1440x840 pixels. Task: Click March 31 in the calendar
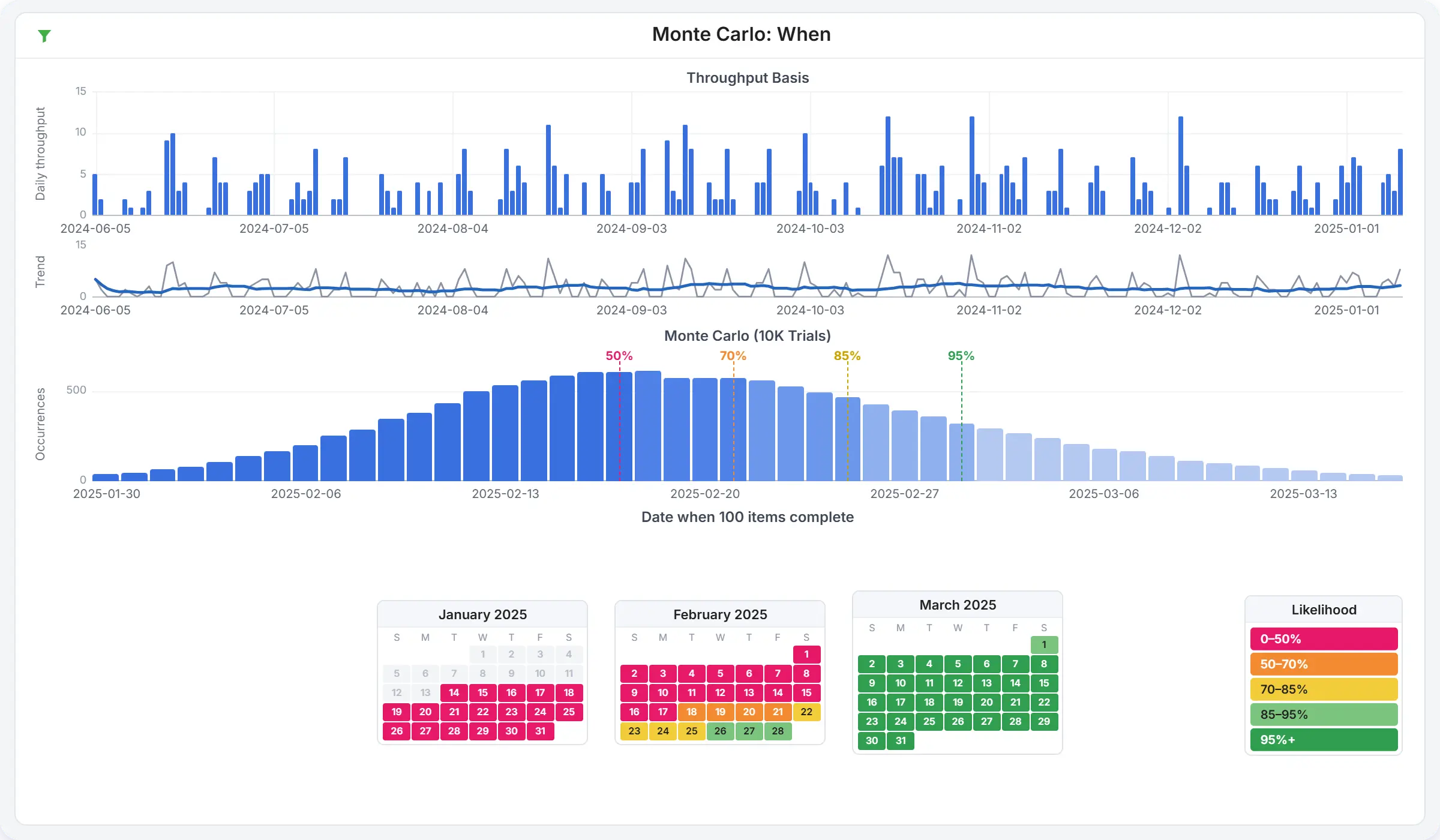coord(901,740)
